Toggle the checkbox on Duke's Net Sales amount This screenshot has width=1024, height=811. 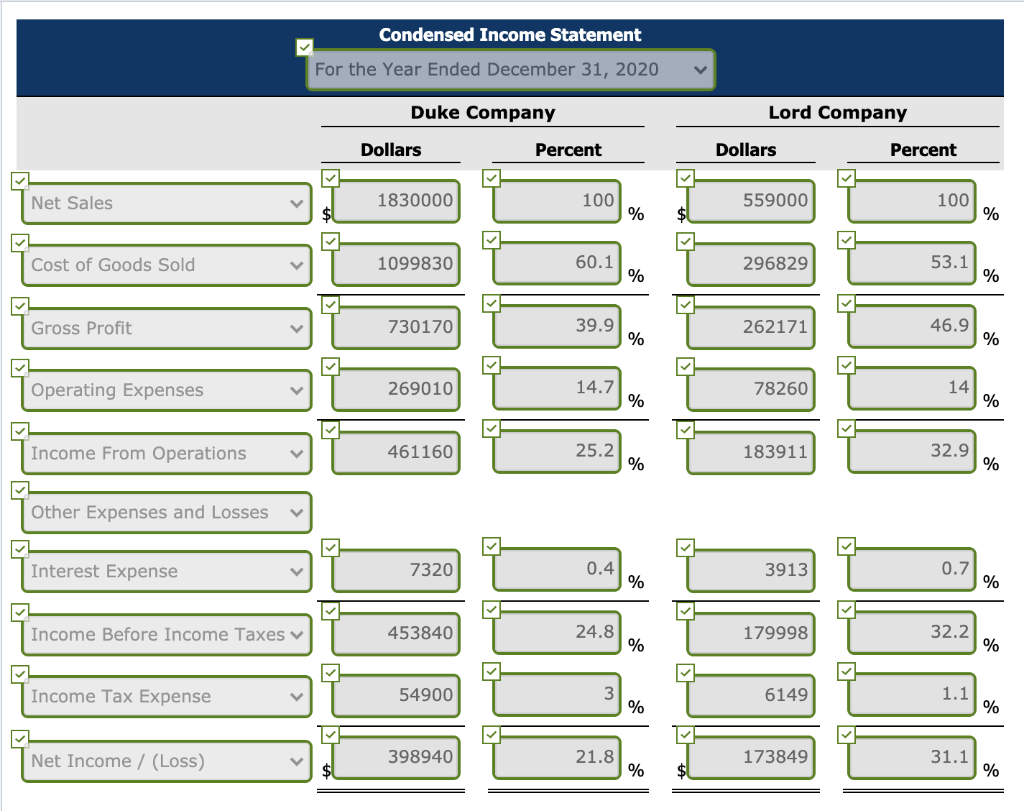pos(329,177)
